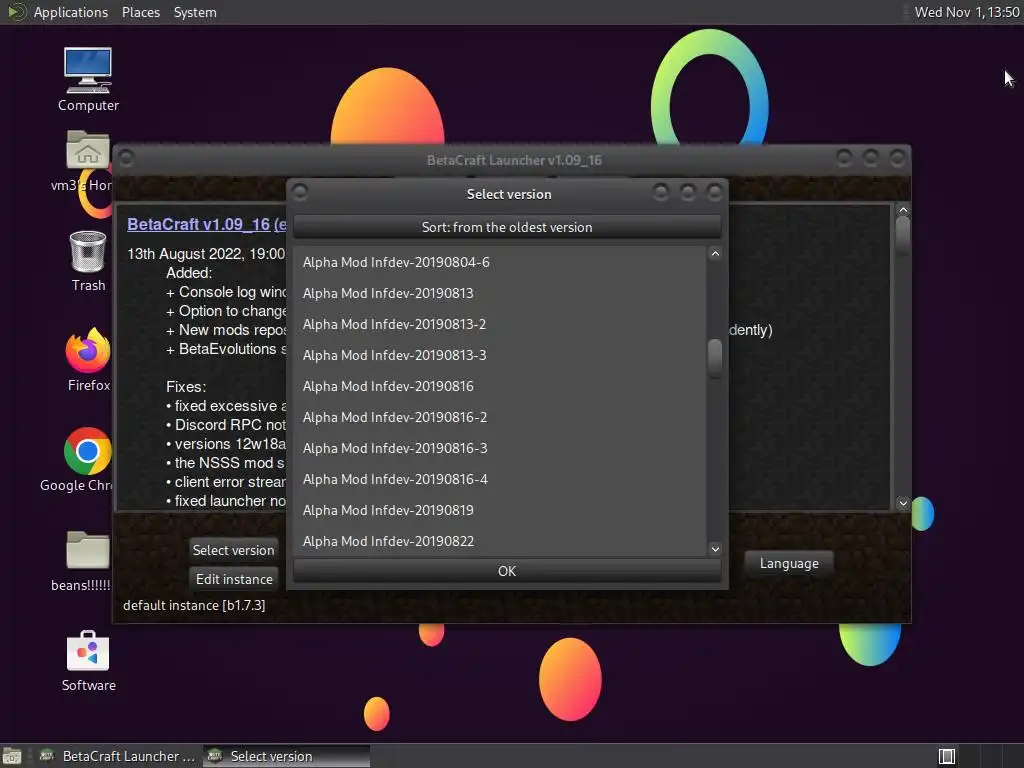Click the workspace switcher icon in bottom panel
This screenshot has width=1024, height=768.
click(x=947, y=756)
